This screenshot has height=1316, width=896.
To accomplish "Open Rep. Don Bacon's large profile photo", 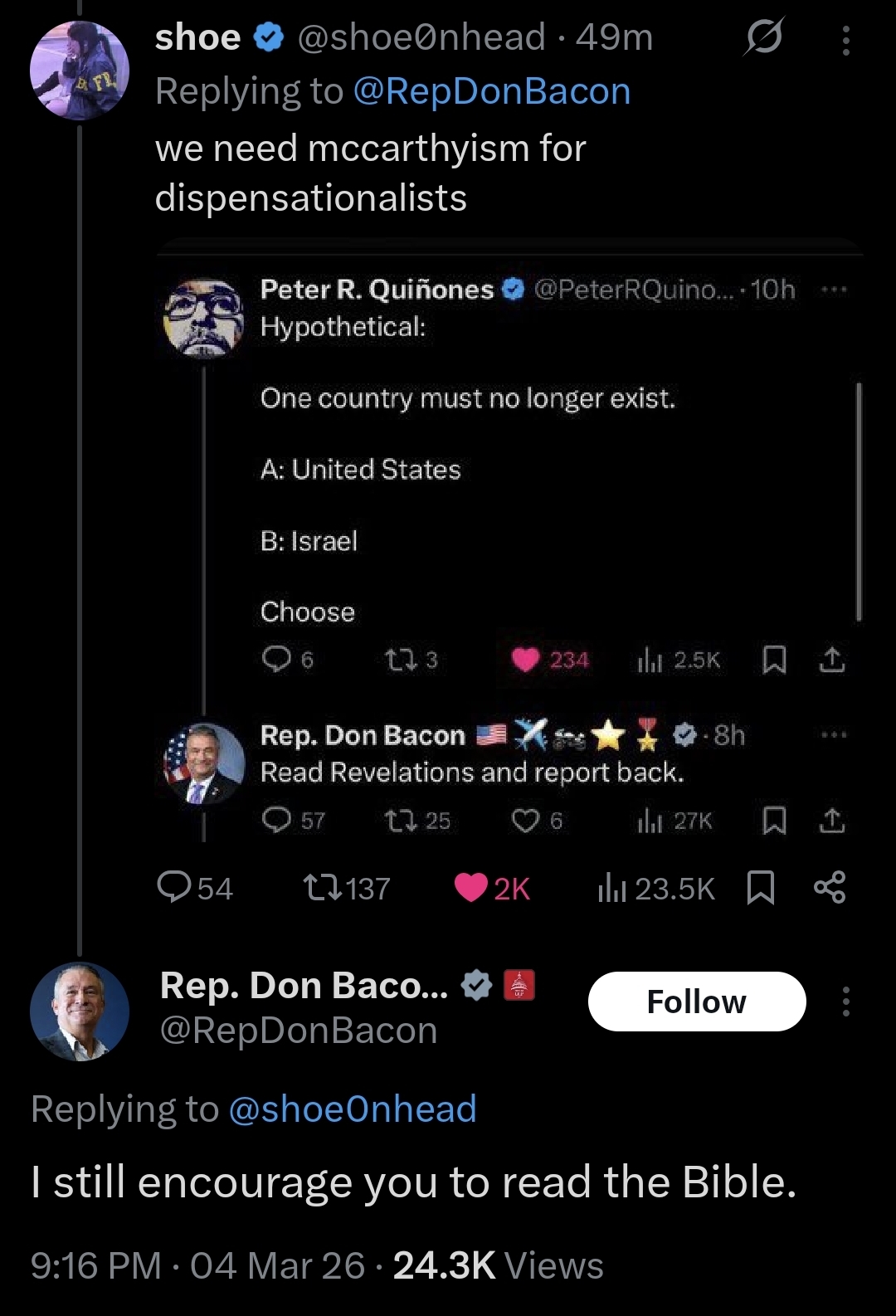I will pos(80,1011).
